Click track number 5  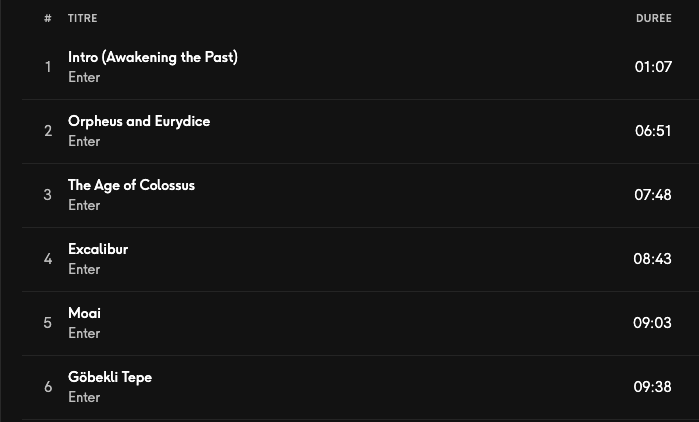[47, 323]
